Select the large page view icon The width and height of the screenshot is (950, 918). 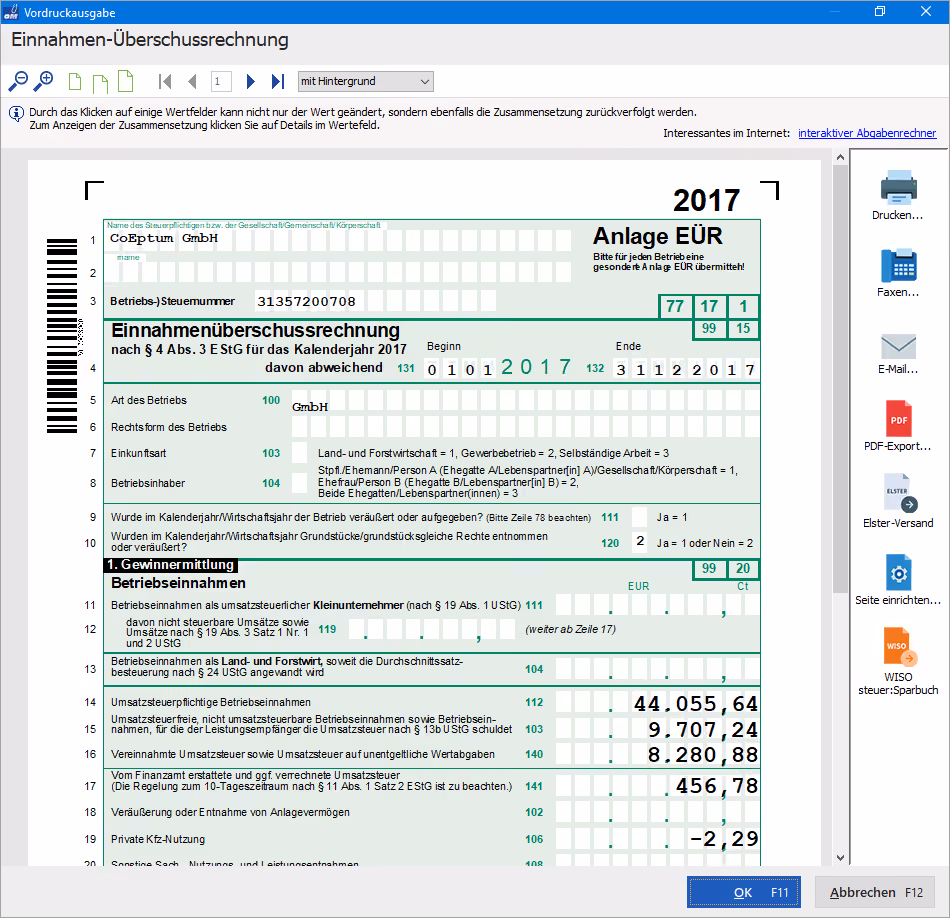pyautogui.click(x=125, y=81)
